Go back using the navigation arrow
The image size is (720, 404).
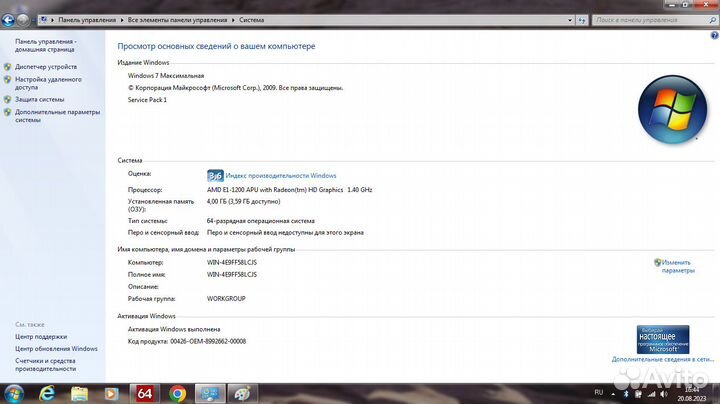click(8, 20)
